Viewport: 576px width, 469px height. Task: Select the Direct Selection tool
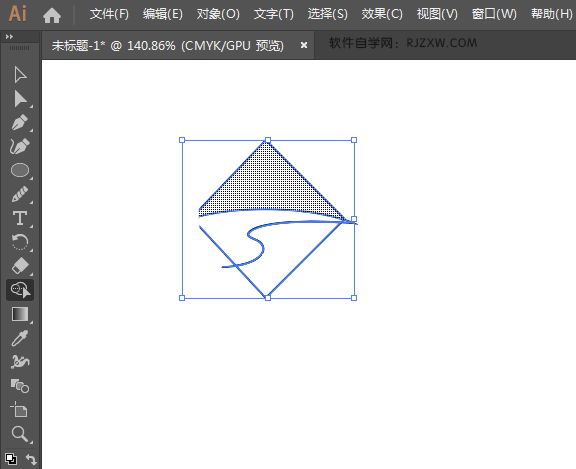(x=20, y=99)
